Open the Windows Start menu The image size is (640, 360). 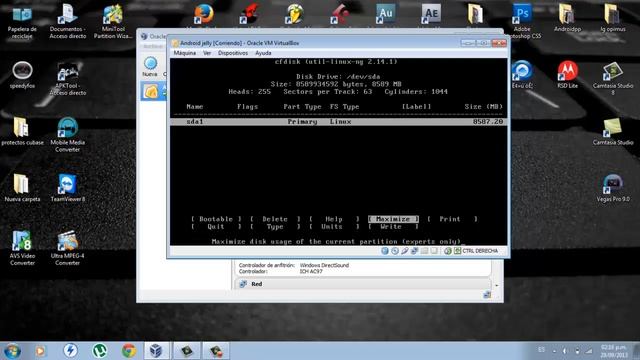[x=12, y=351]
